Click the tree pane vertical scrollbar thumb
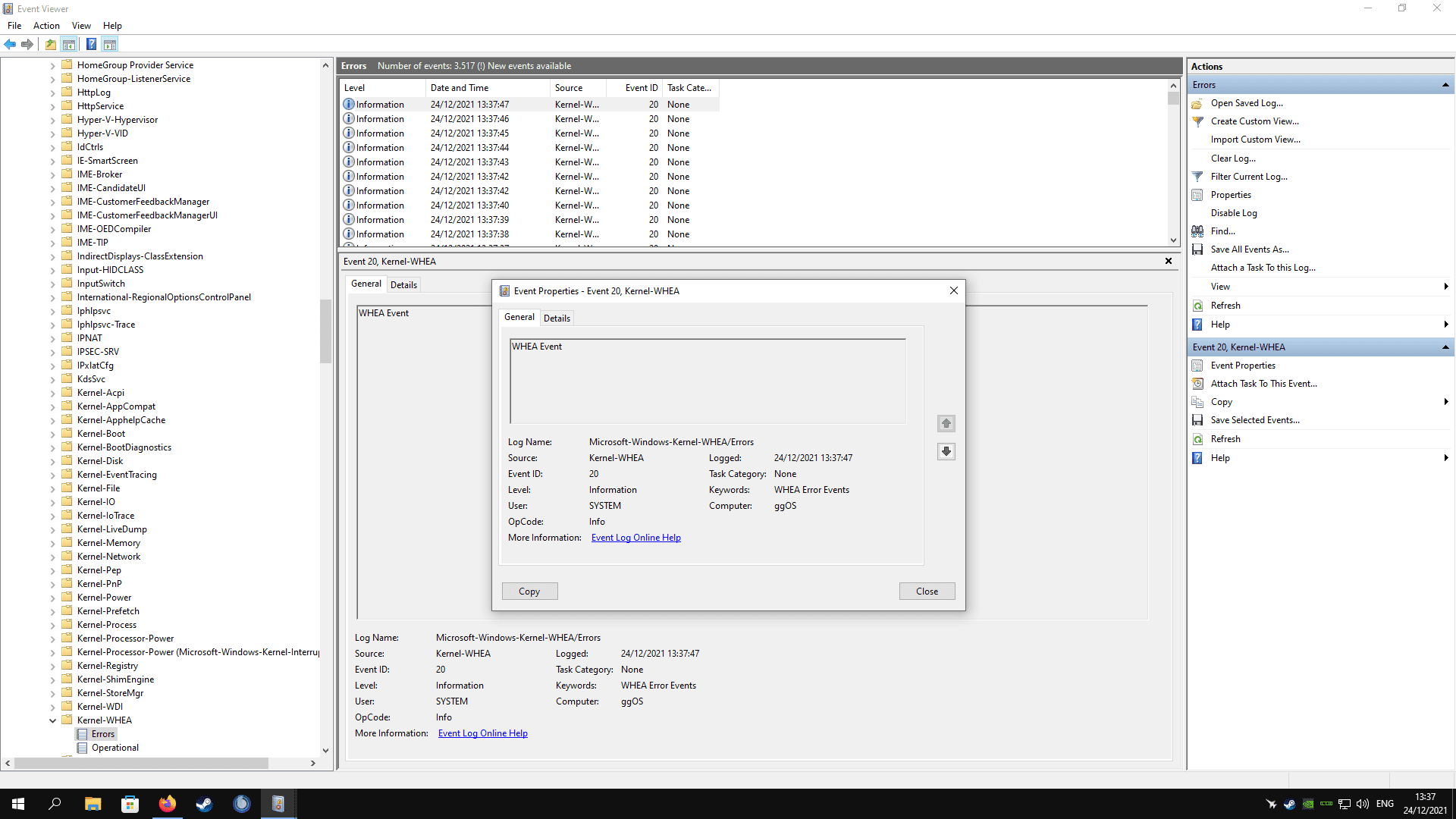This screenshot has width=1456, height=819. tap(325, 331)
